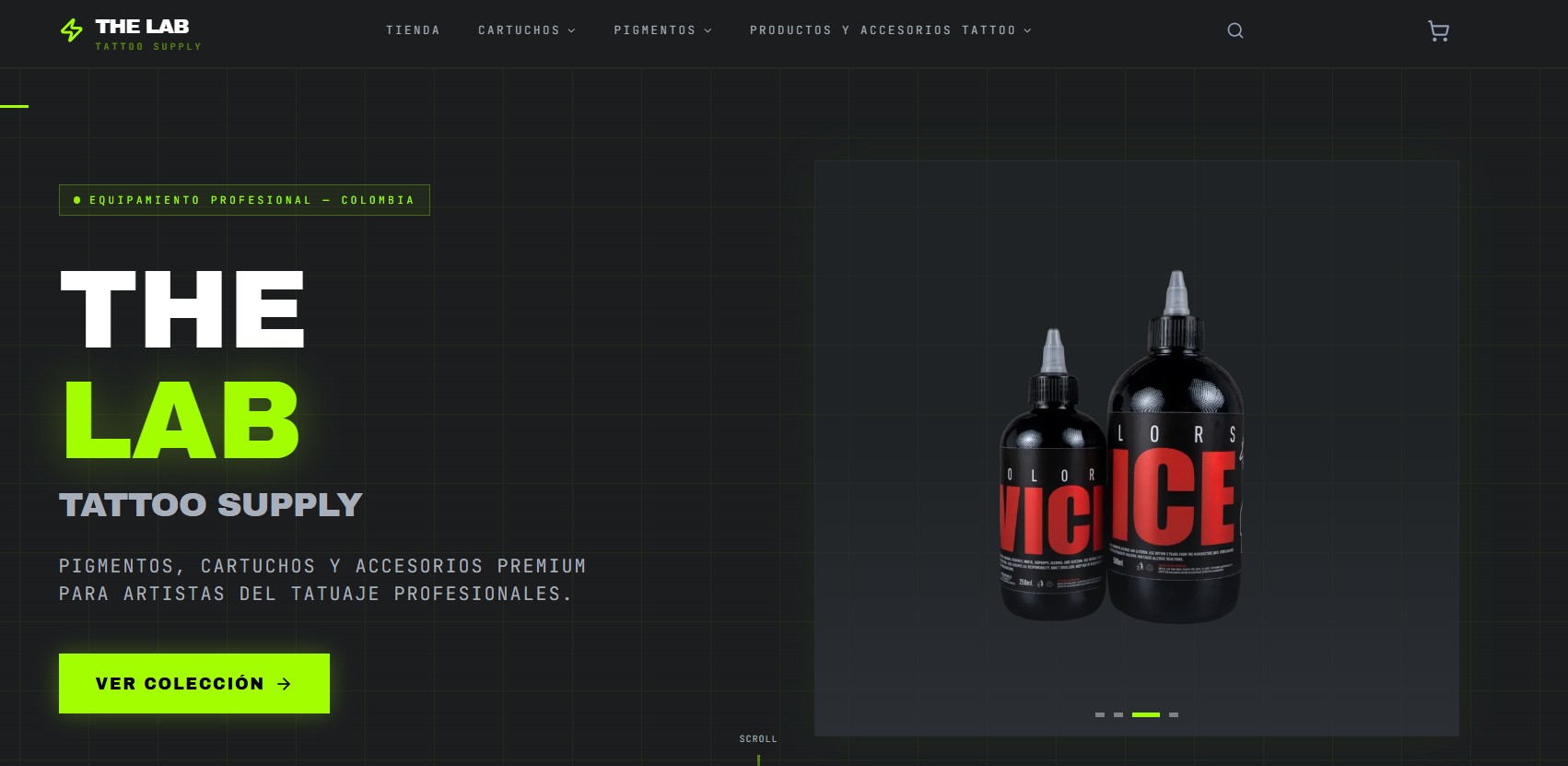Click the Equipamiento Profesional Colombia badge
The image size is (1568, 766).
coord(244,200)
